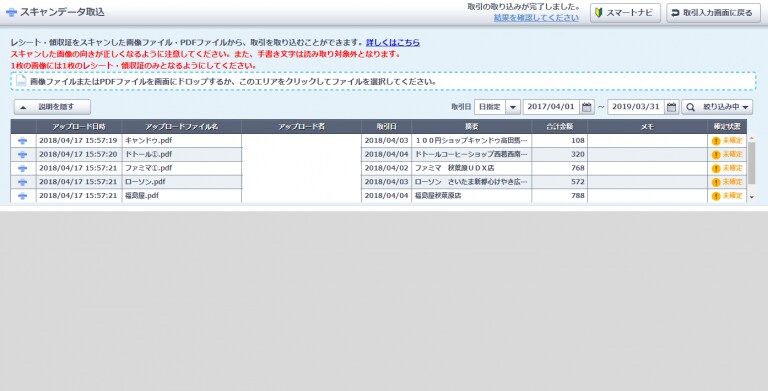
Task: Sort by アップロードファイル名 column header
Action: (x=182, y=126)
